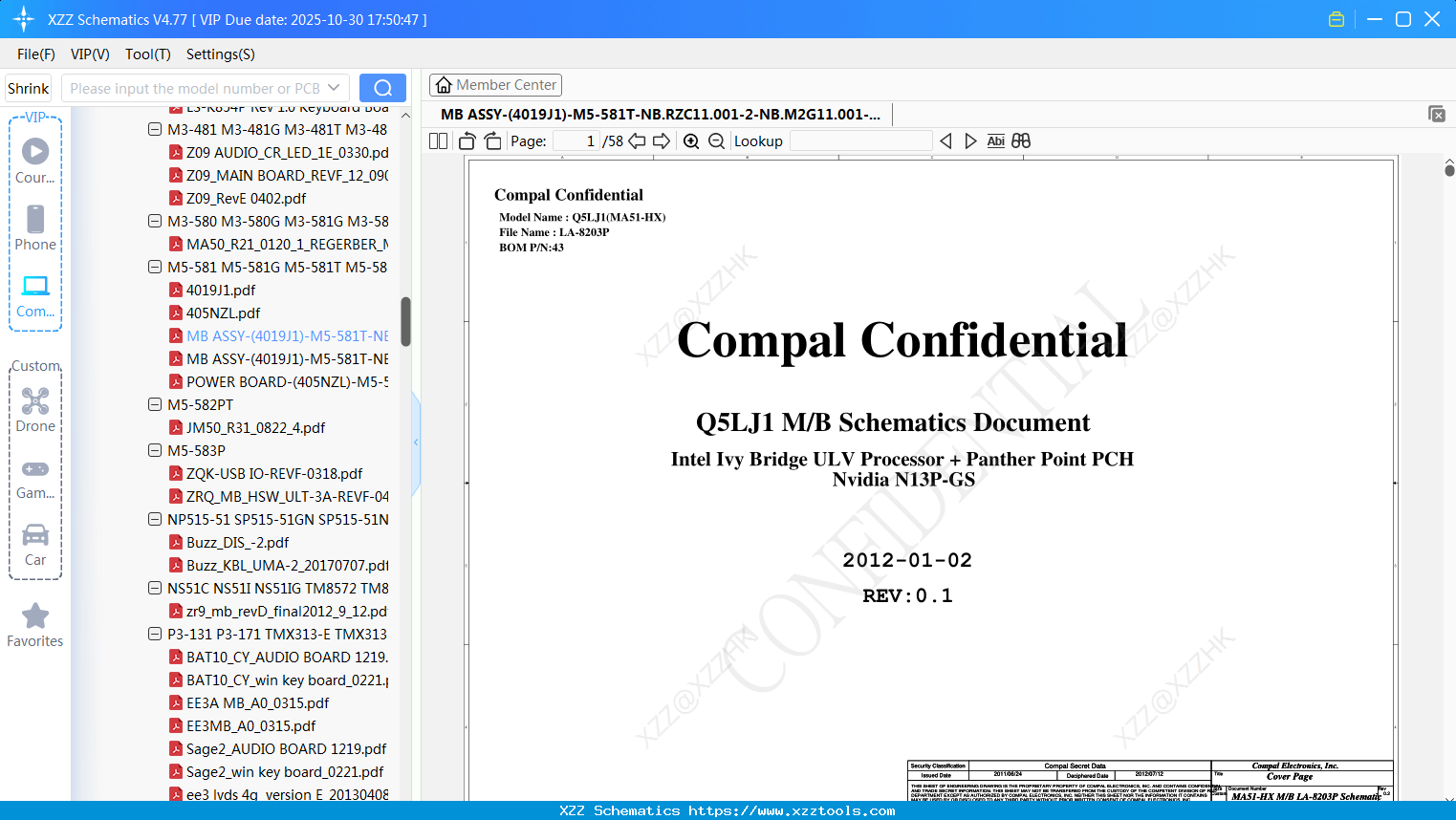Toggle the two-page view icon
The width and height of the screenshot is (1456, 820).
[x=439, y=141]
